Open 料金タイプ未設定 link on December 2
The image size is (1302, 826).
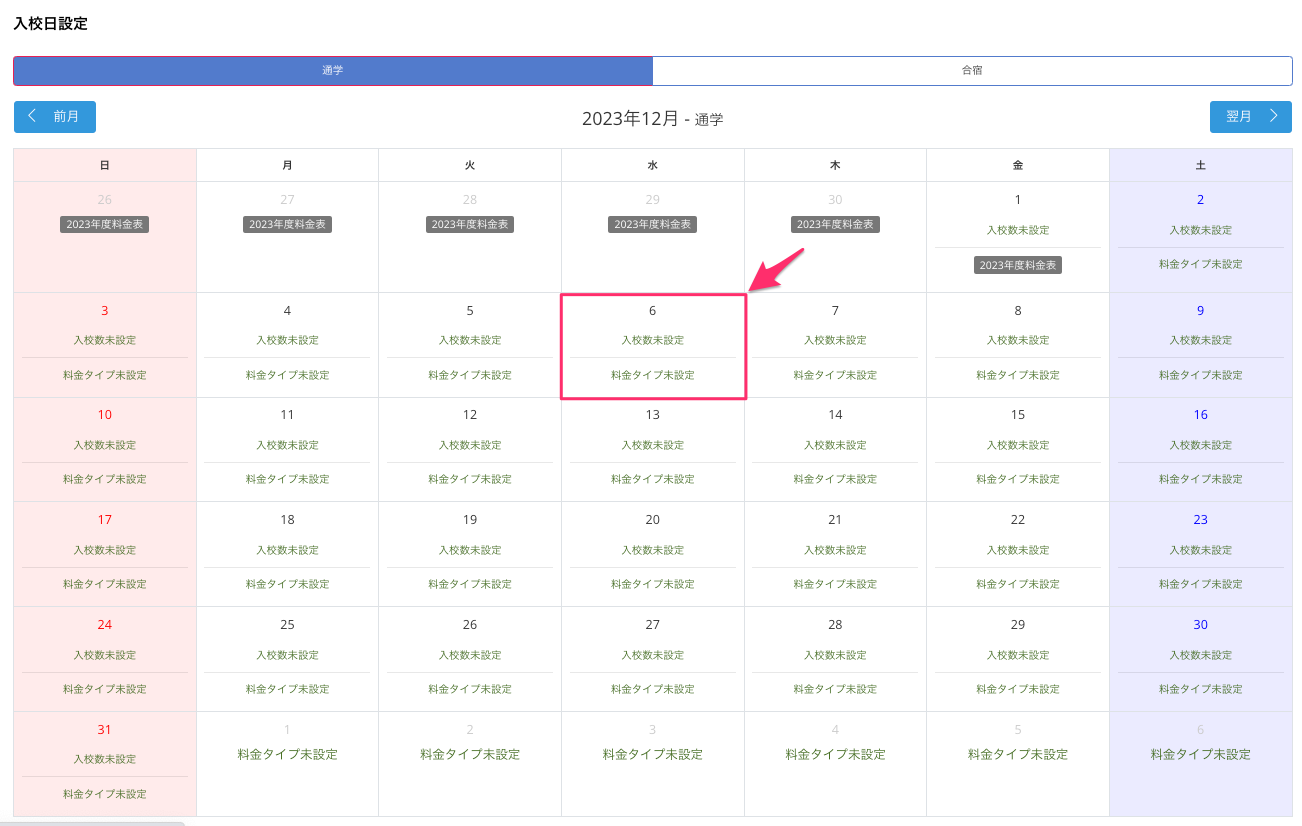pyautogui.click(x=1200, y=265)
